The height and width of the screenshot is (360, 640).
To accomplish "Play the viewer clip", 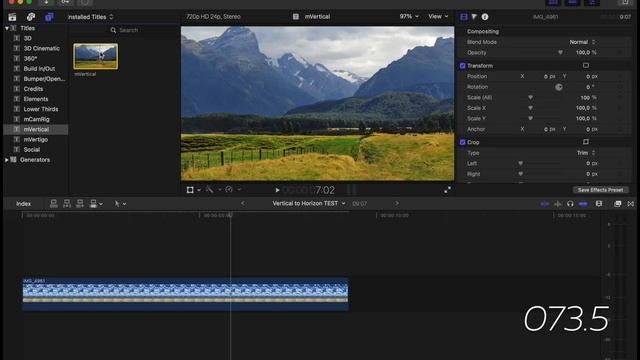I will coord(277,190).
